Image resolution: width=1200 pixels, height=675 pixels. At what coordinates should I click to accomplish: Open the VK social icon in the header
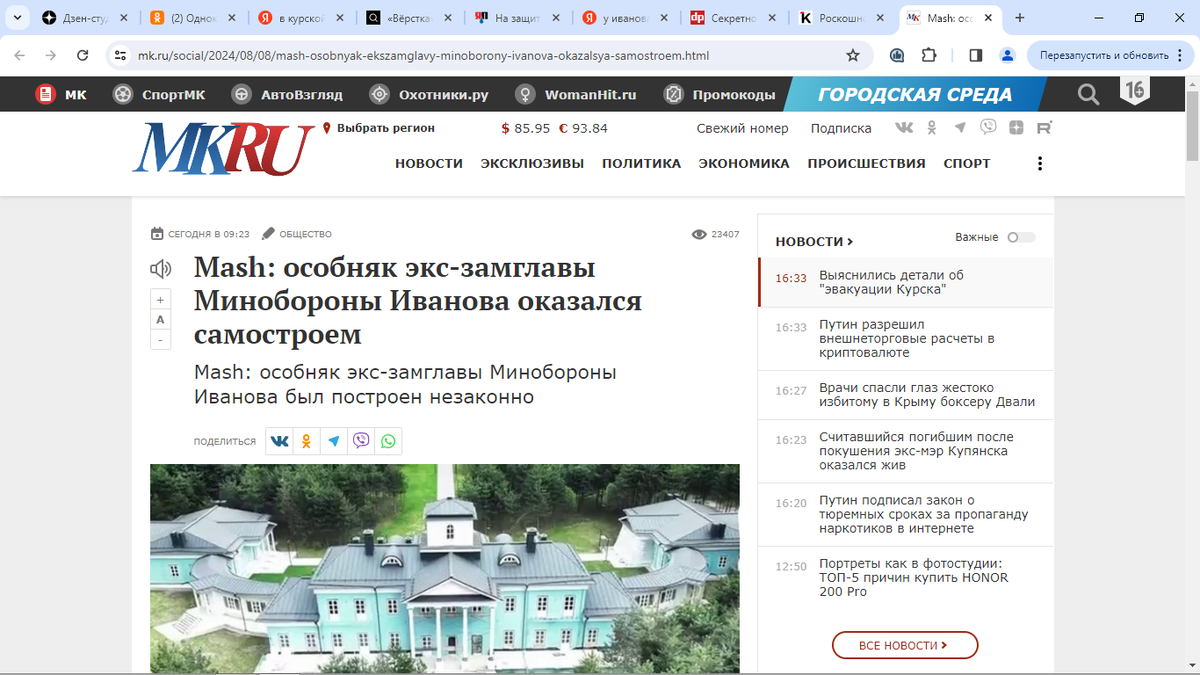(x=904, y=128)
